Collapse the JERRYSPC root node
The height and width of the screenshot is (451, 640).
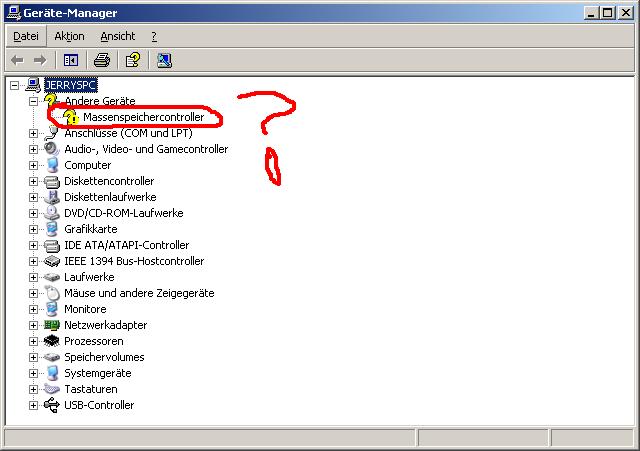pyautogui.click(x=14, y=85)
